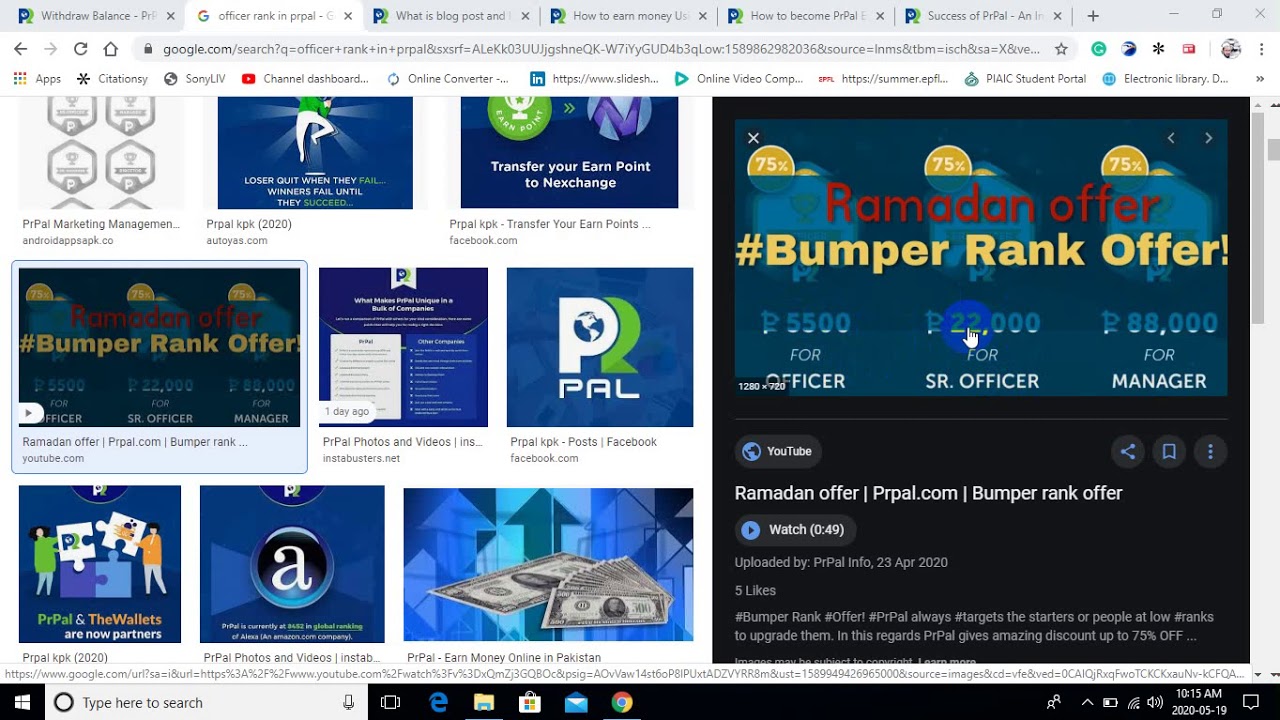Image resolution: width=1280 pixels, height=720 pixels.
Task: Go back with the browser back arrow
Action: coord(20,49)
